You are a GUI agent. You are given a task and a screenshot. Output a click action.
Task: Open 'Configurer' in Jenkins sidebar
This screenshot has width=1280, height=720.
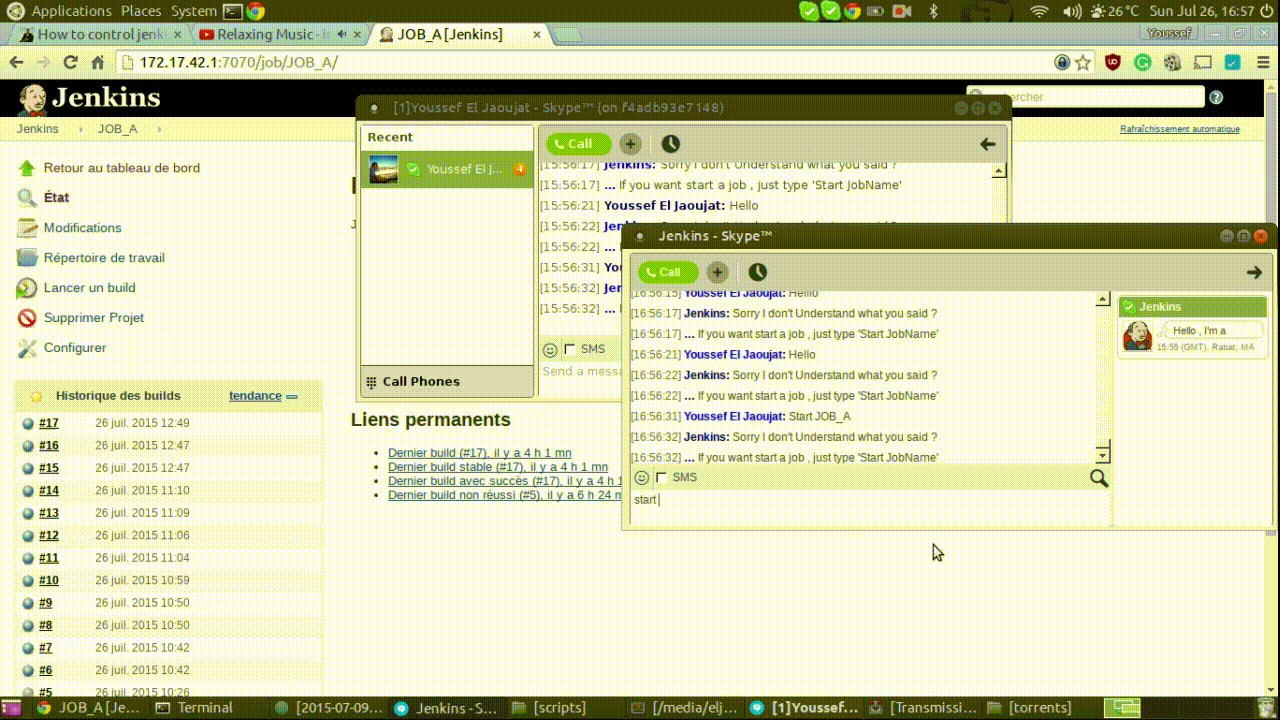(x=75, y=348)
